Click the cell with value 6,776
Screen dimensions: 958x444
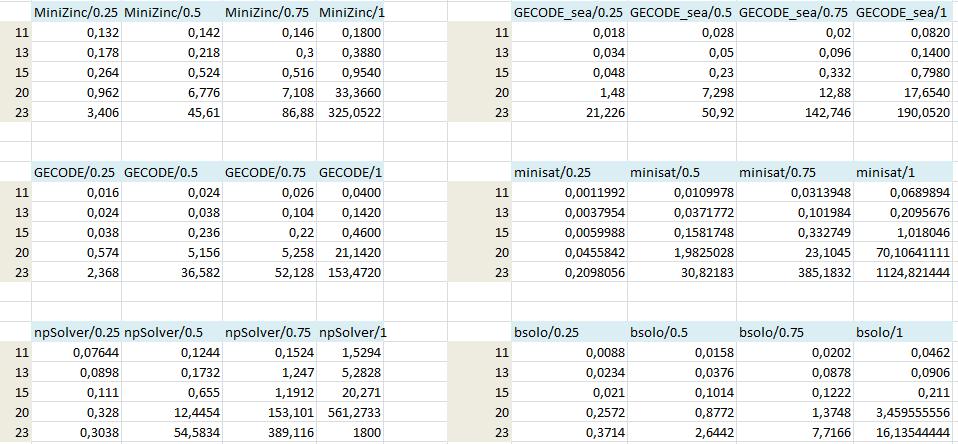coord(172,92)
